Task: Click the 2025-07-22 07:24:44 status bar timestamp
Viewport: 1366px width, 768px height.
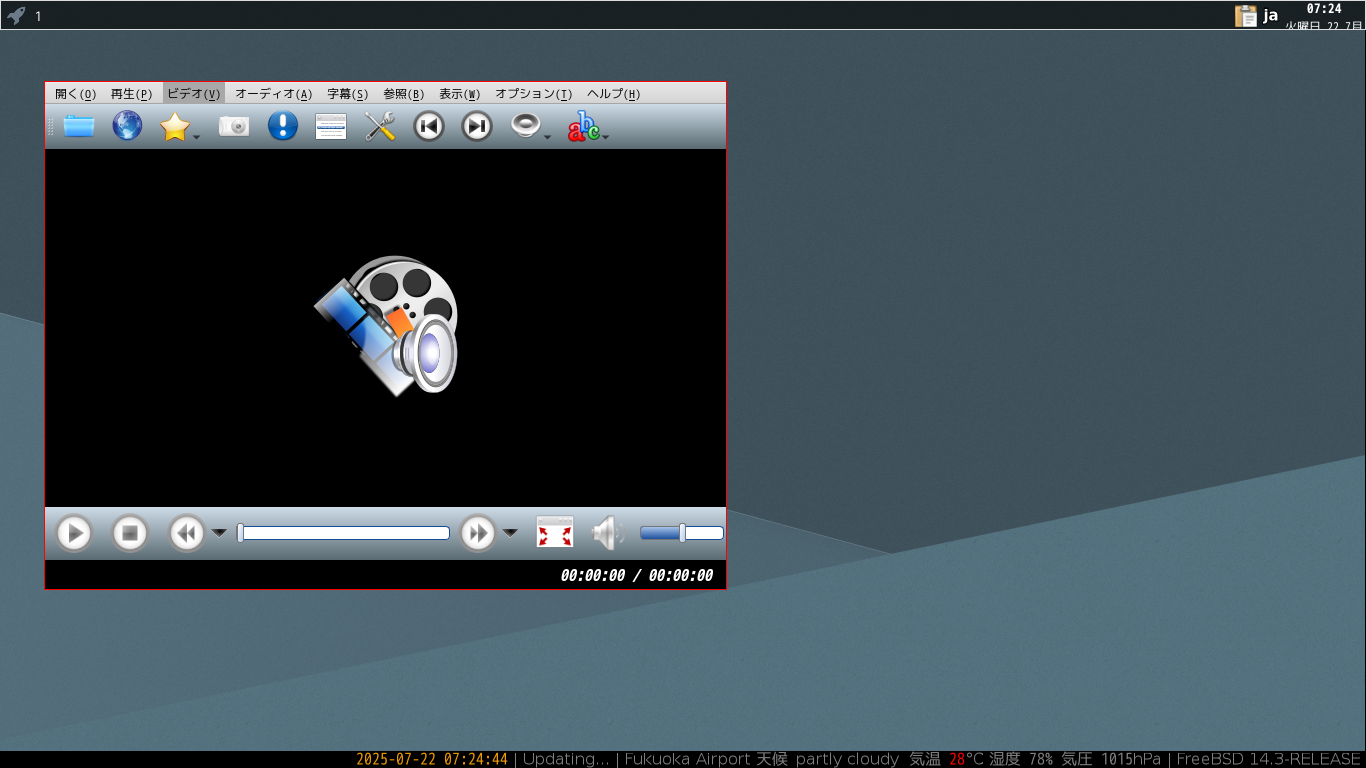Action: click(x=432, y=759)
